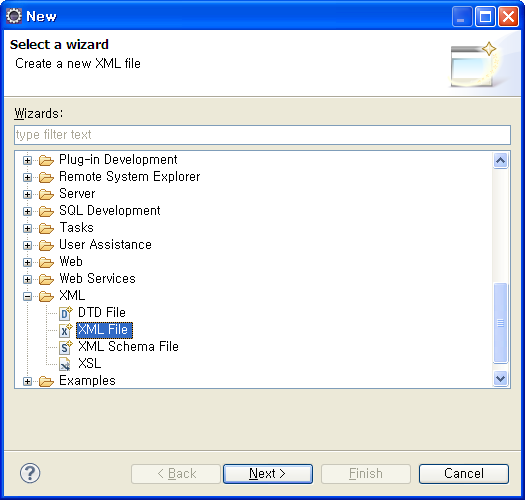Minimize the New wizard window
Screen dimensions: 525x500
click(x=462, y=16)
